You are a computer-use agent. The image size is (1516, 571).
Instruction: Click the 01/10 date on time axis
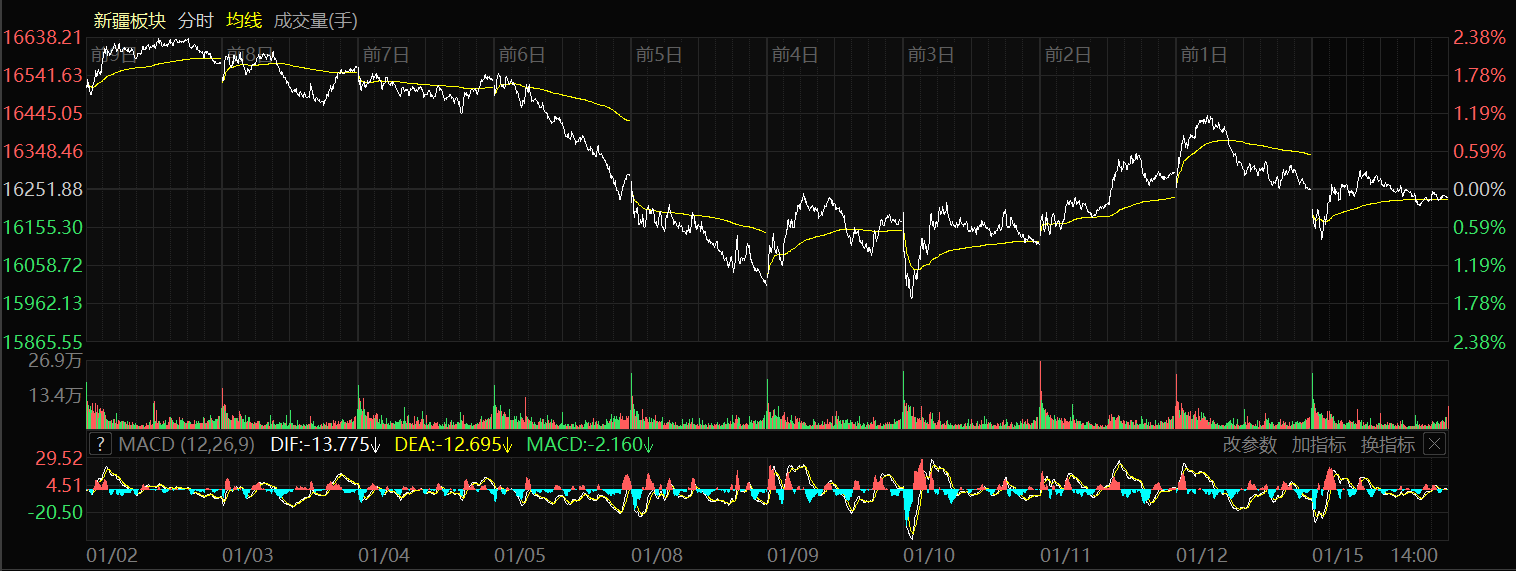tap(929, 554)
